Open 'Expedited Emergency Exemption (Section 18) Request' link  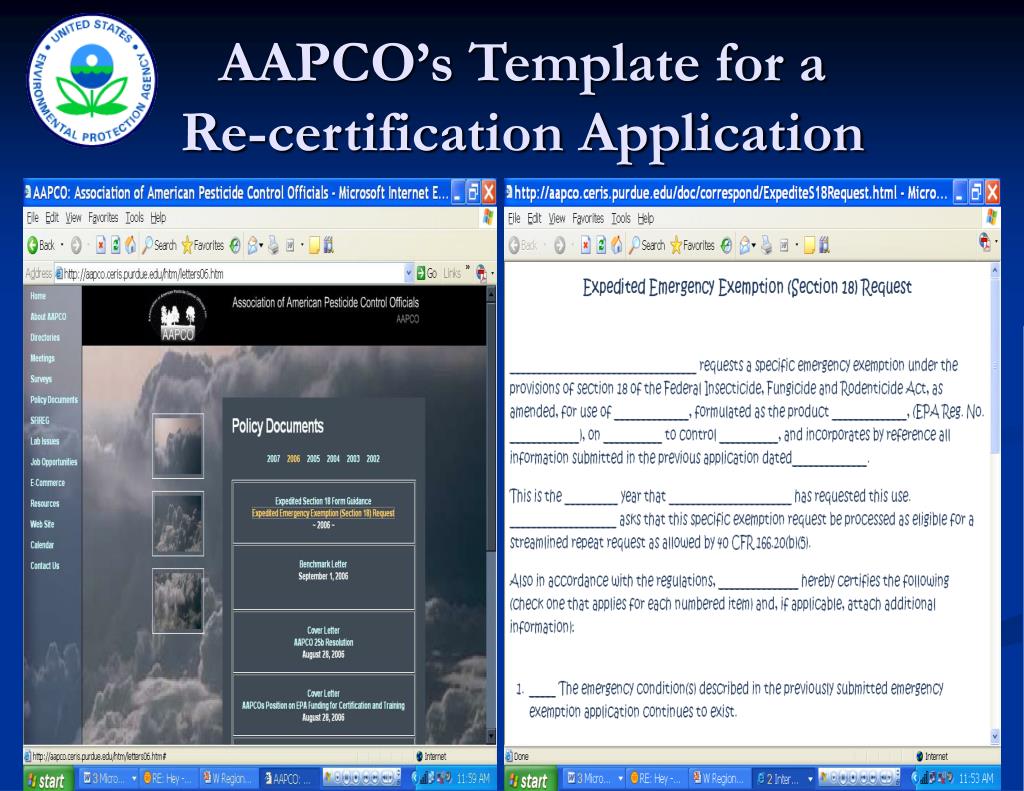coord(323,513)
